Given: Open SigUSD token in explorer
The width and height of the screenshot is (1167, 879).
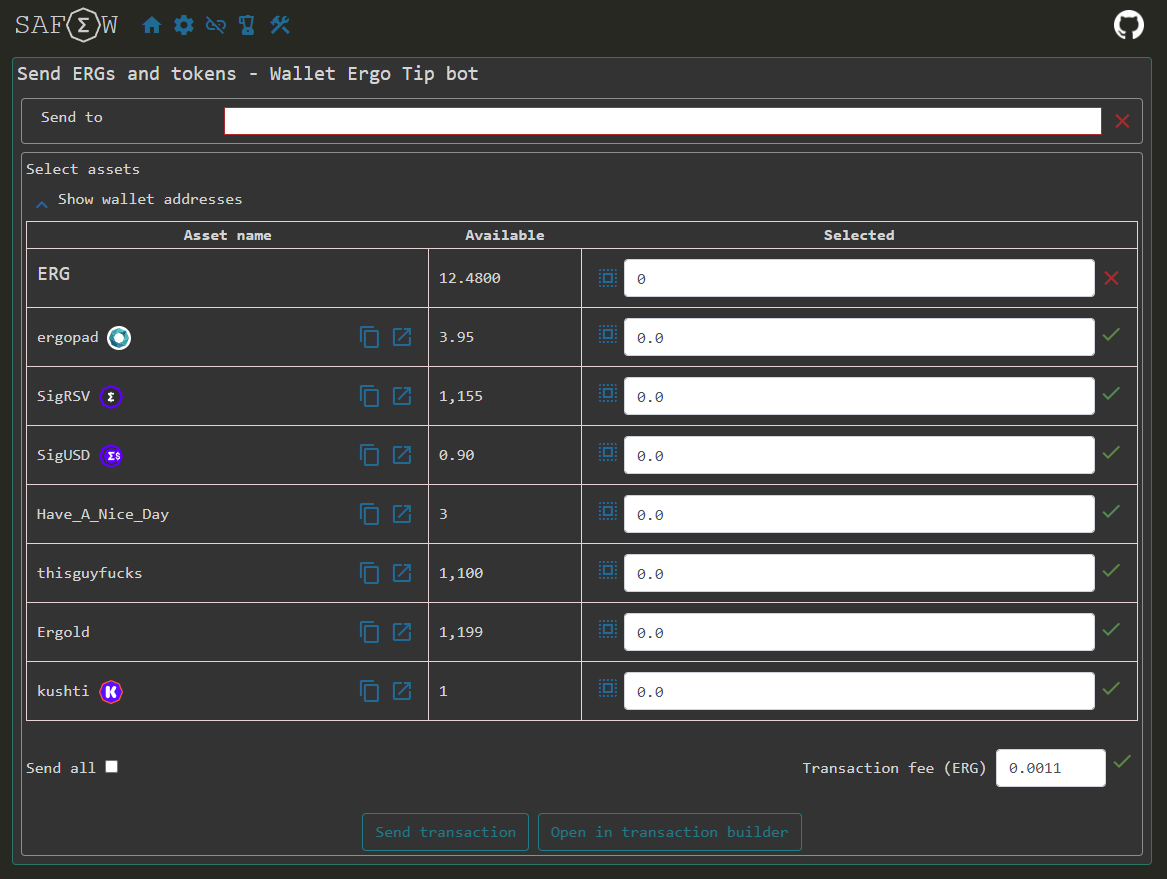Looking at the screenshot, I should [x=402, y=455].
